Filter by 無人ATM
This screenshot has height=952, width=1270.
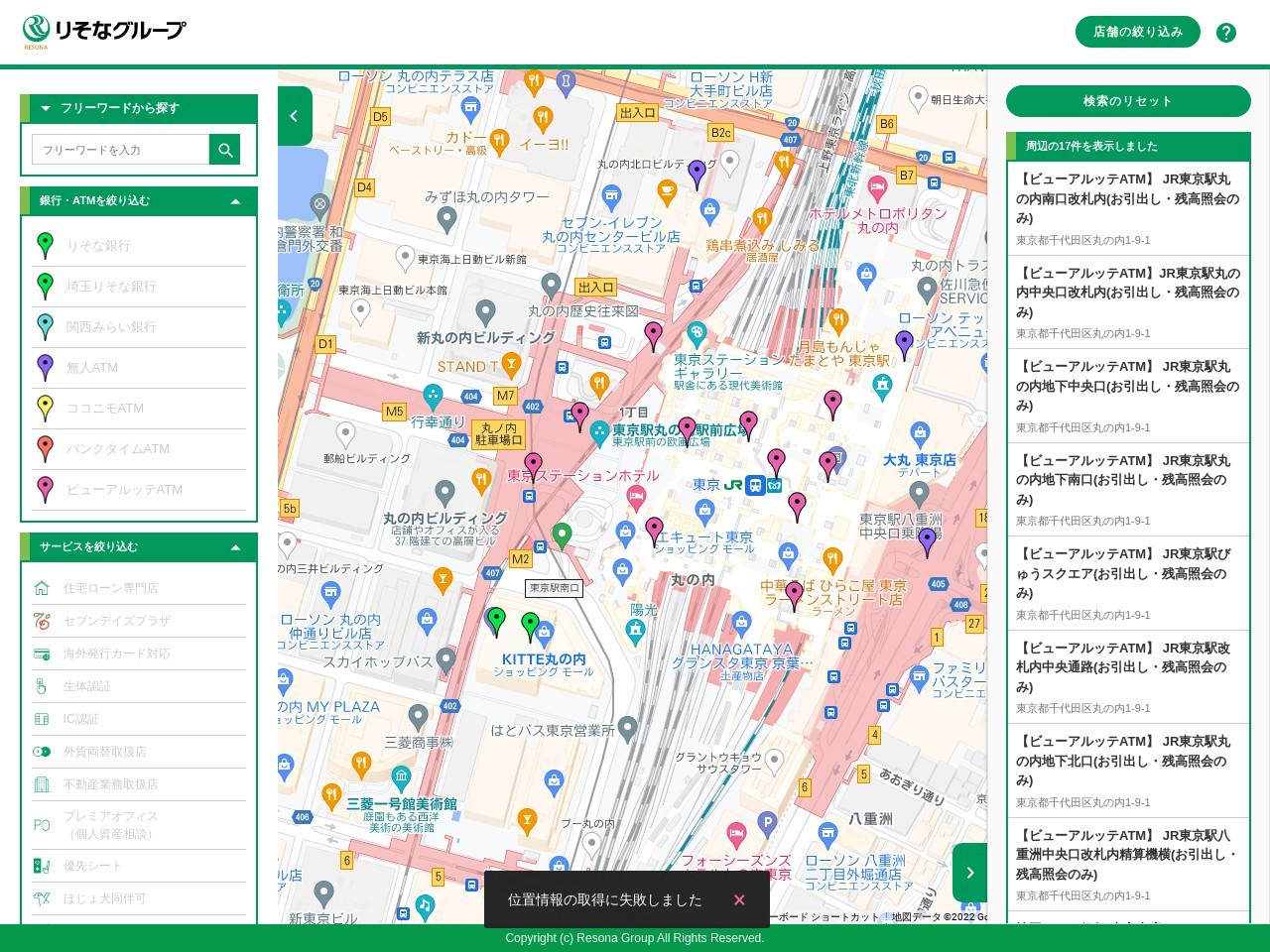point(139,368)
